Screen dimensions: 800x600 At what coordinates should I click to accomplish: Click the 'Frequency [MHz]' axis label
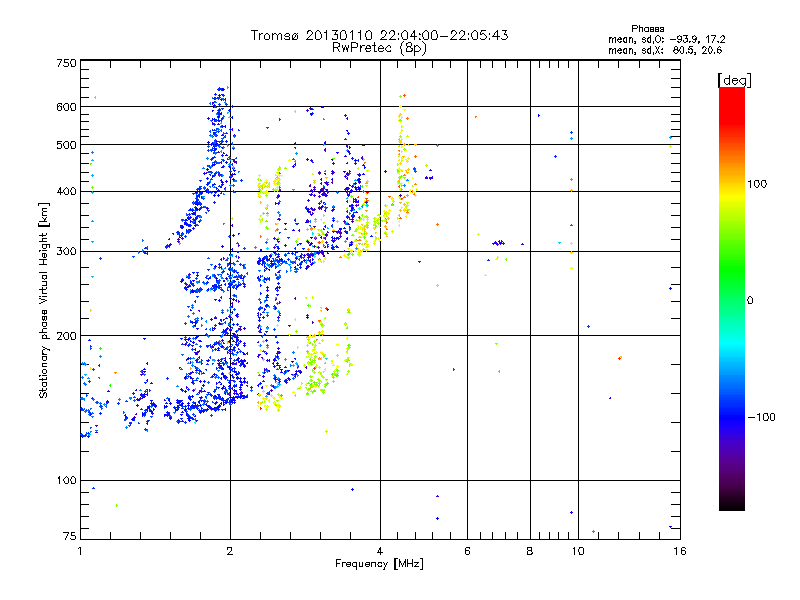(x=379, y=564)
